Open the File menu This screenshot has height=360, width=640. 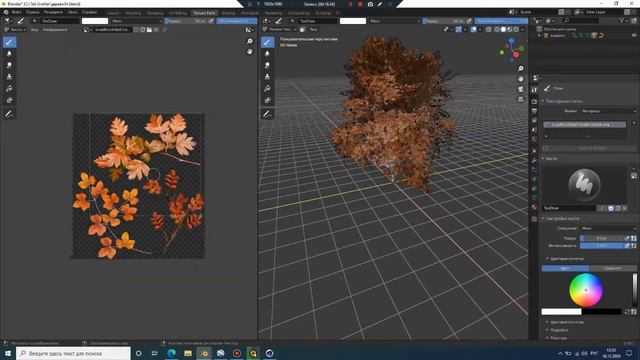pos(16,12)
